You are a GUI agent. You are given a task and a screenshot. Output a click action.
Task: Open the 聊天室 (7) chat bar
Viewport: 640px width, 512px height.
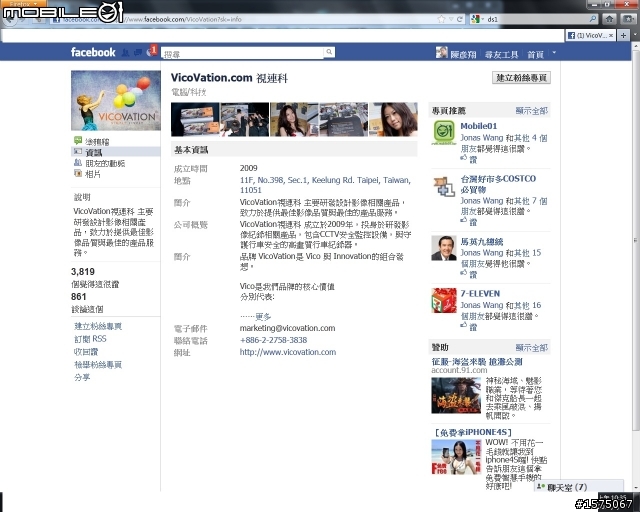[579, 487]
